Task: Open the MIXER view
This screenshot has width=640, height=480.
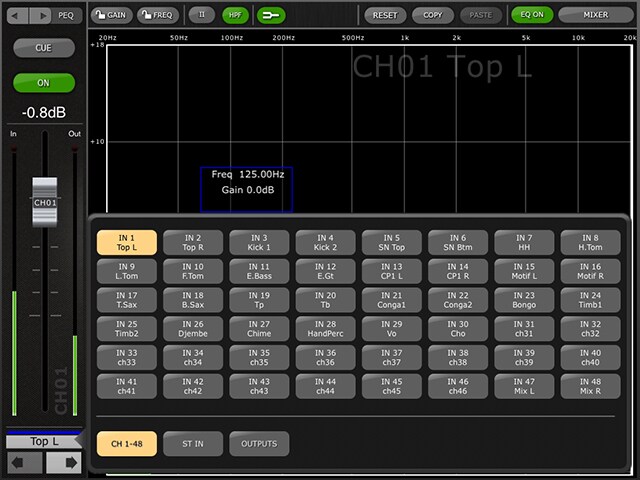Action: [x=596, y=15]
